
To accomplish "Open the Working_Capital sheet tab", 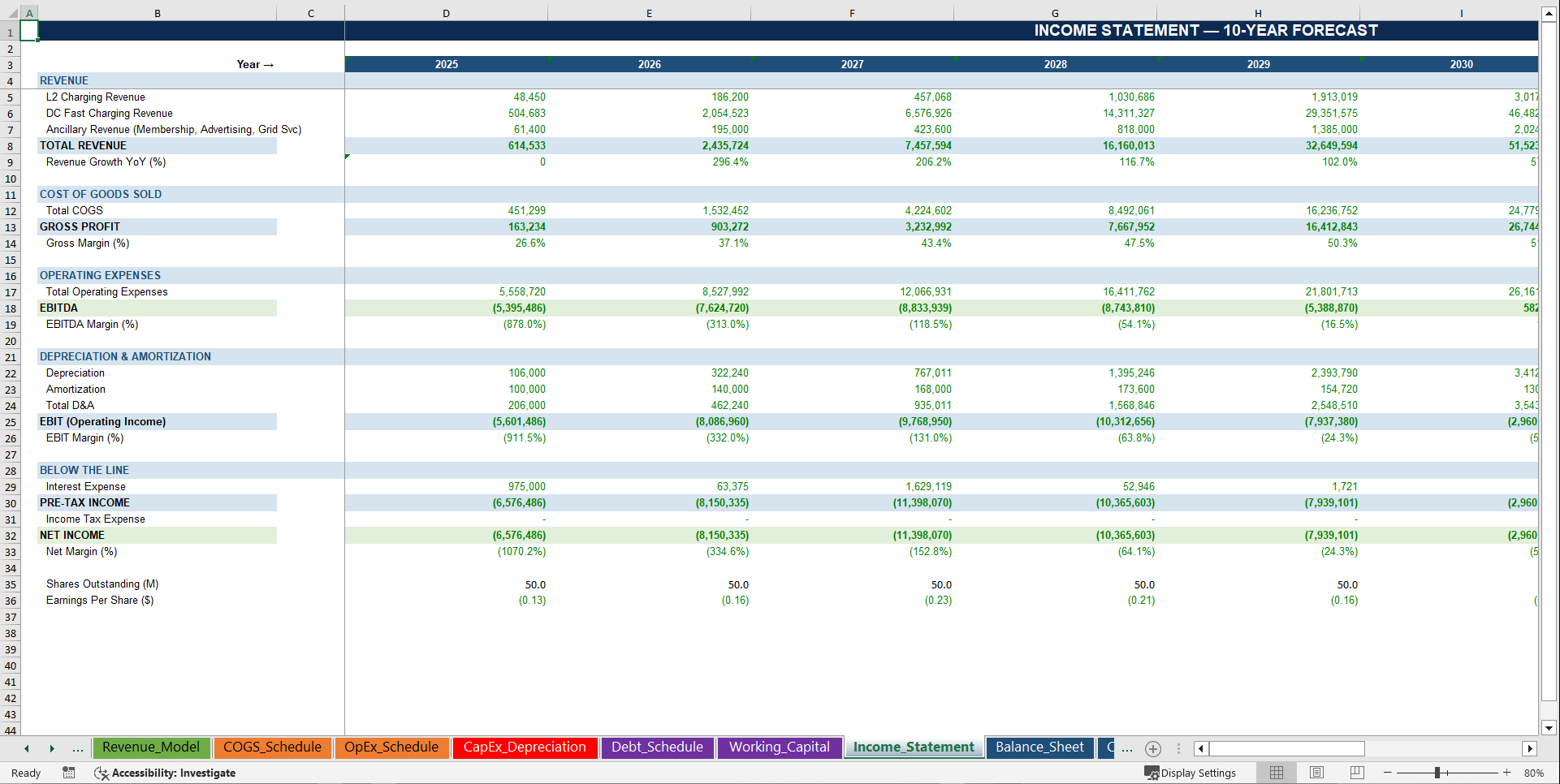I will tap(779, 747).
